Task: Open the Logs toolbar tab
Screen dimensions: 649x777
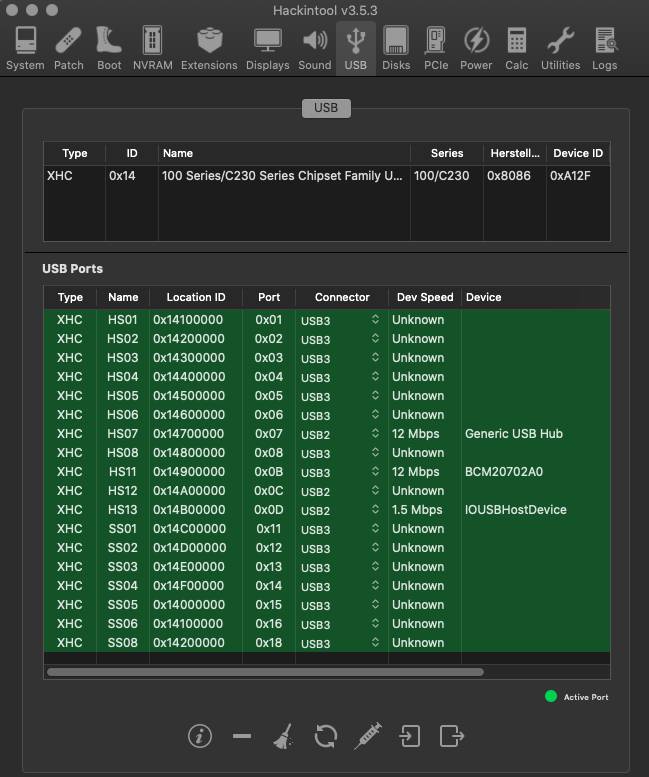Action: pos(604,49)
